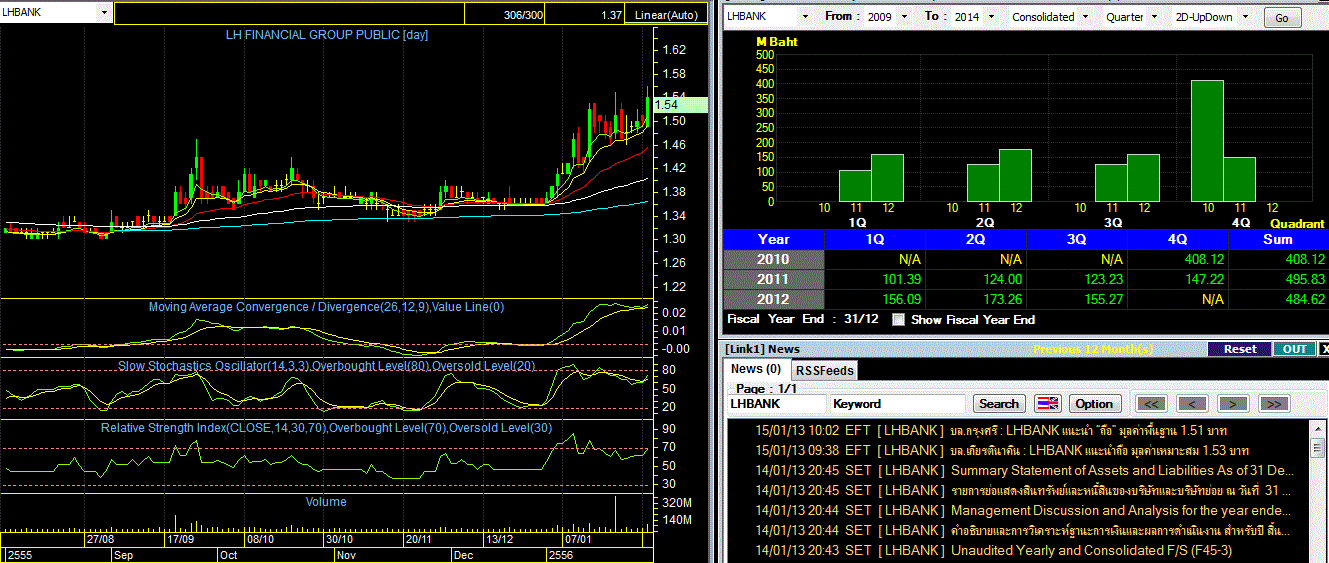Select the 2011 row label
This screenshot has height=563, width=1329.
point(773,279)
